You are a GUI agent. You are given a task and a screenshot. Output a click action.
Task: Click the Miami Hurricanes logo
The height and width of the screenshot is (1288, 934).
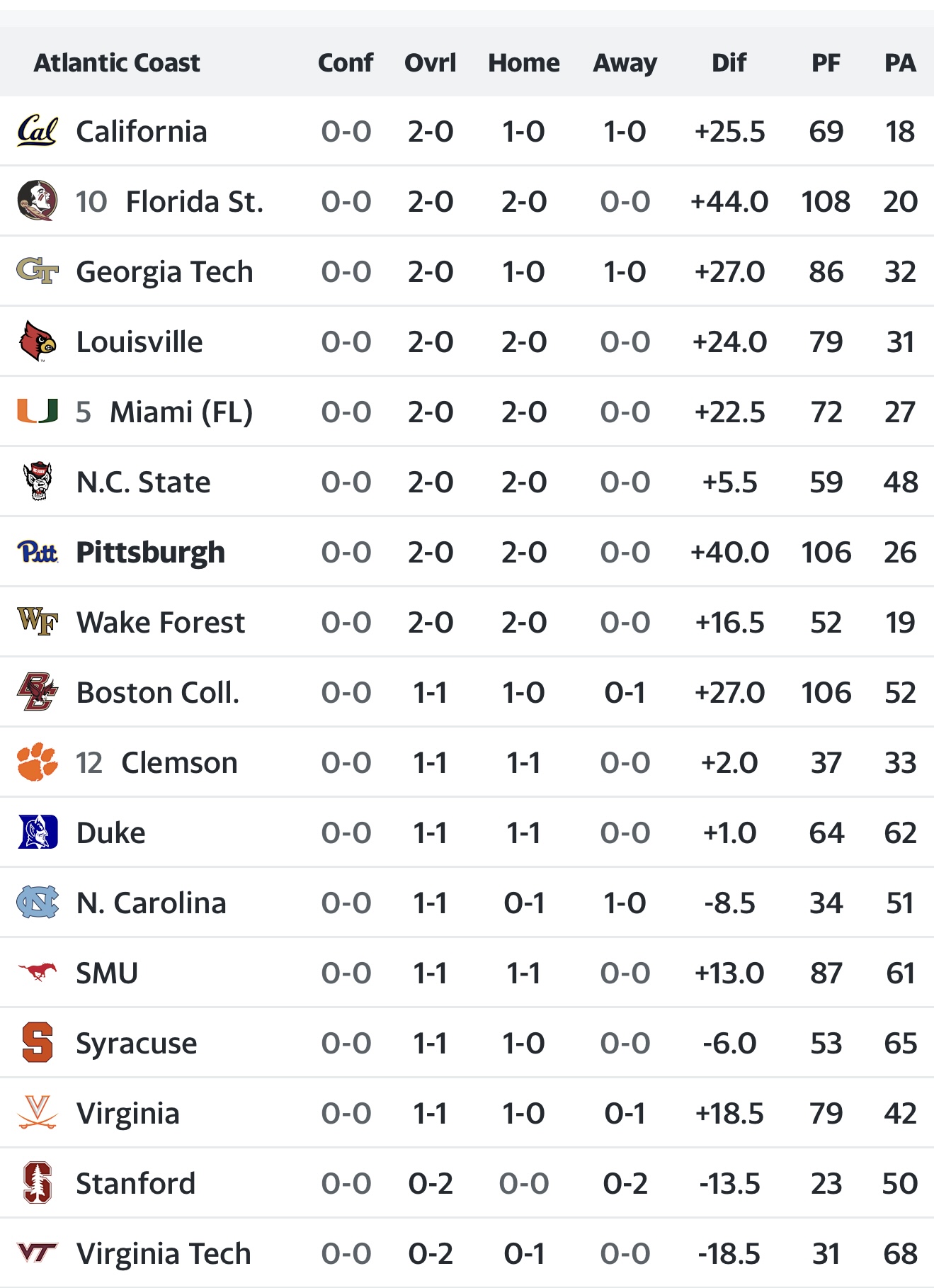[x=38, y=412]
